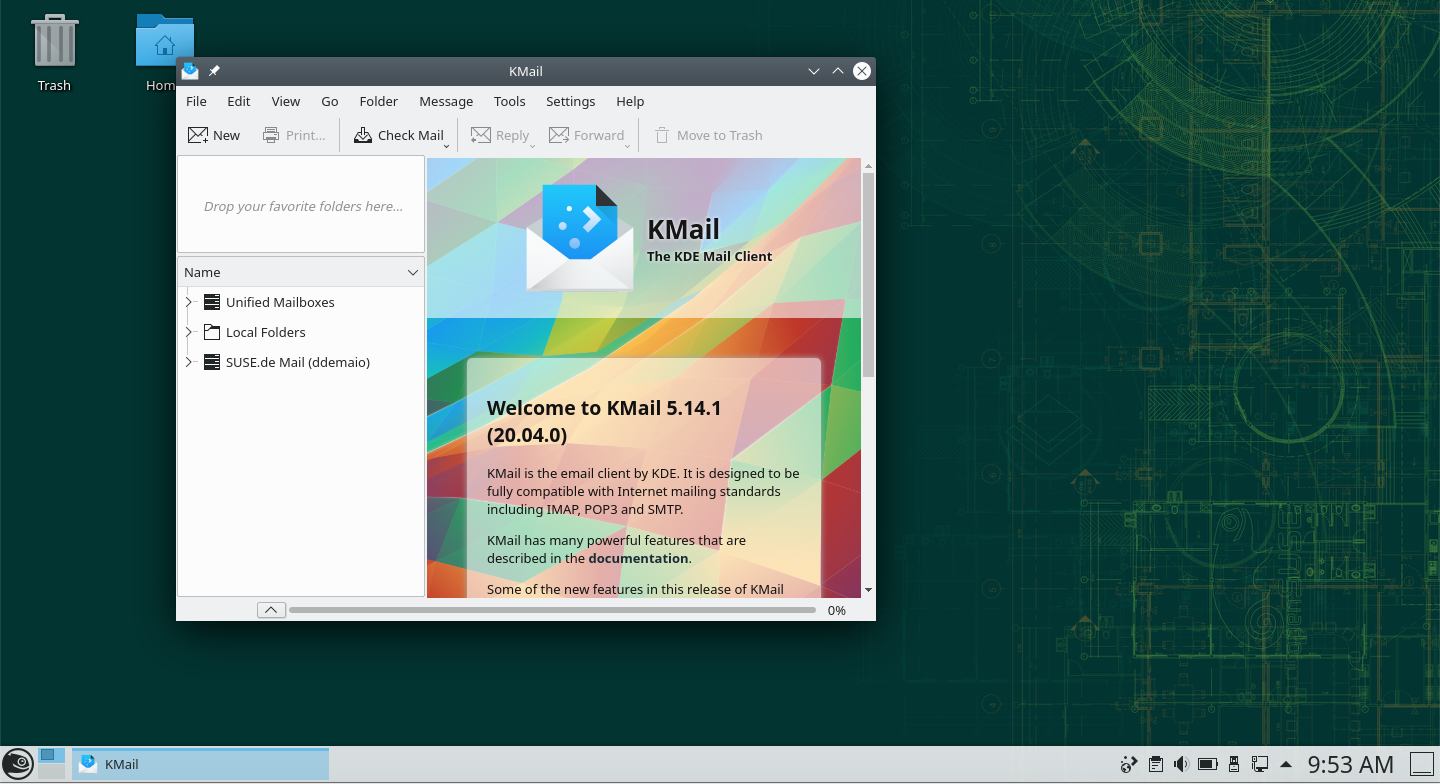Expand the Unified Mailboxes tree item
Screen dimensions: 1440x784
coord(189,302)
